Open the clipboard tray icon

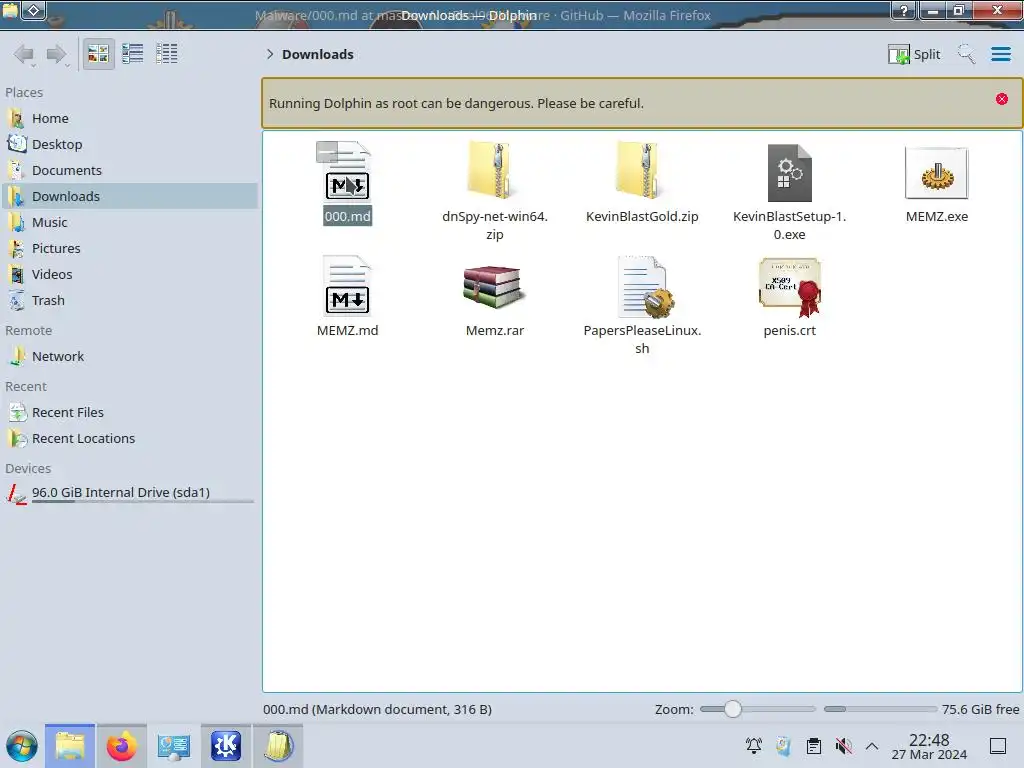pyautogui.click(x=814, y=746)
